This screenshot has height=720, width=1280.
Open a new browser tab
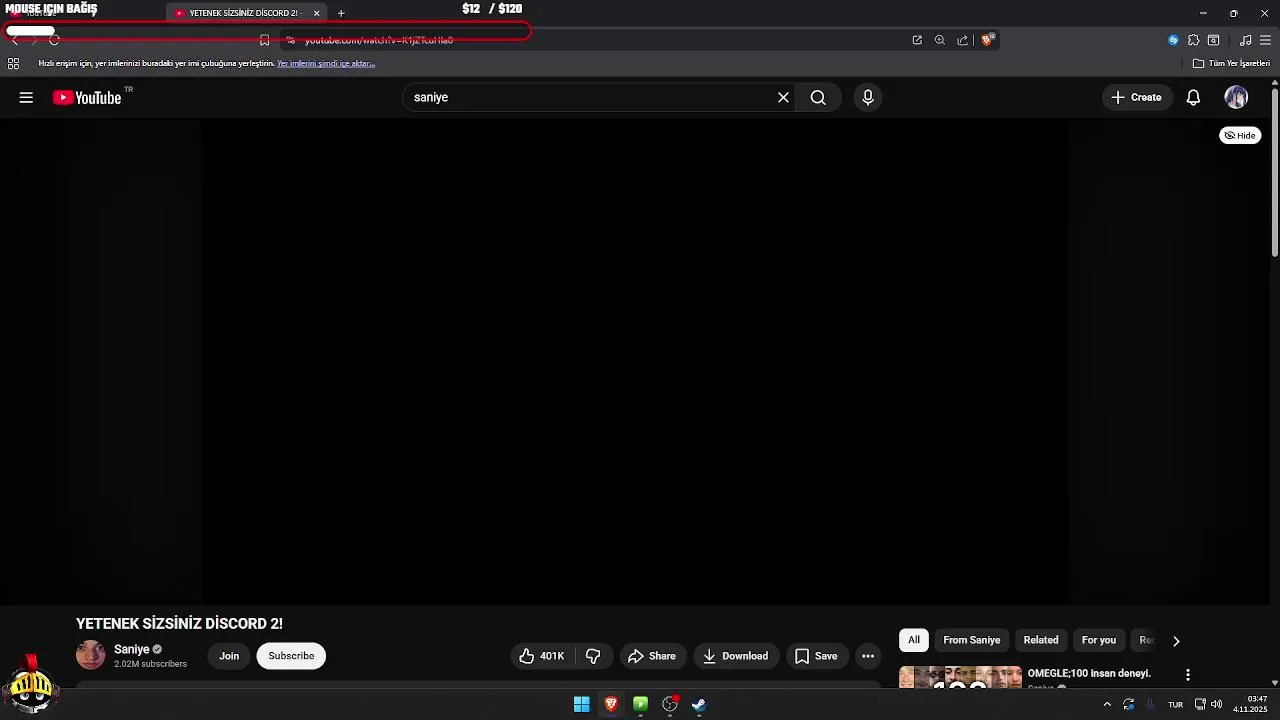click(341, 13)
